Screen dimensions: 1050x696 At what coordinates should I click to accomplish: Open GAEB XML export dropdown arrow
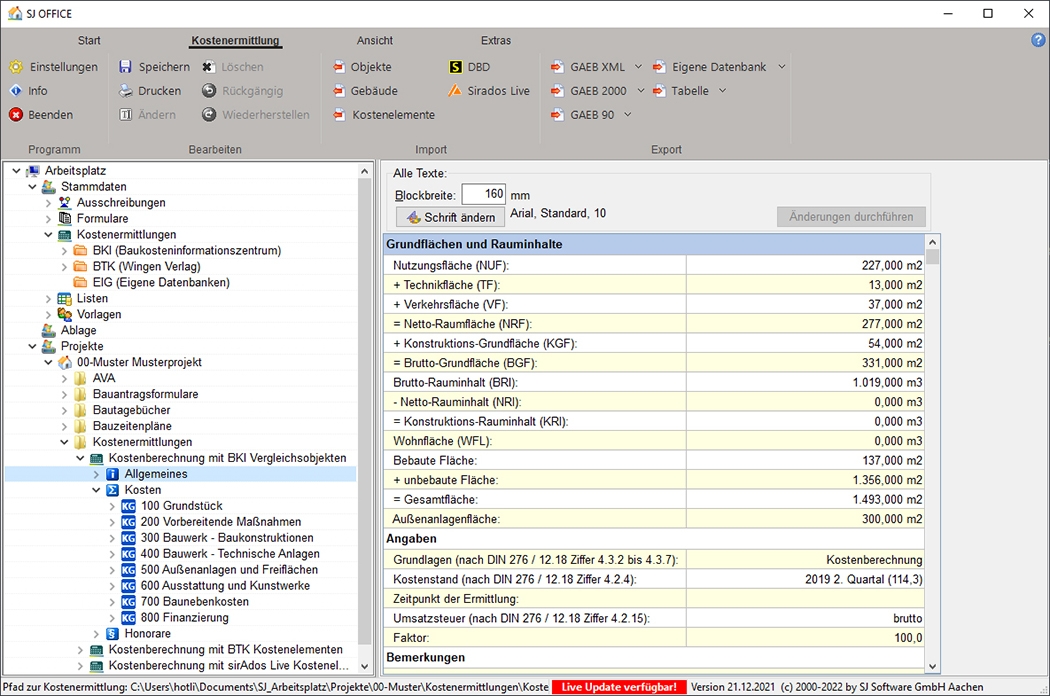[x=639, y=67]
